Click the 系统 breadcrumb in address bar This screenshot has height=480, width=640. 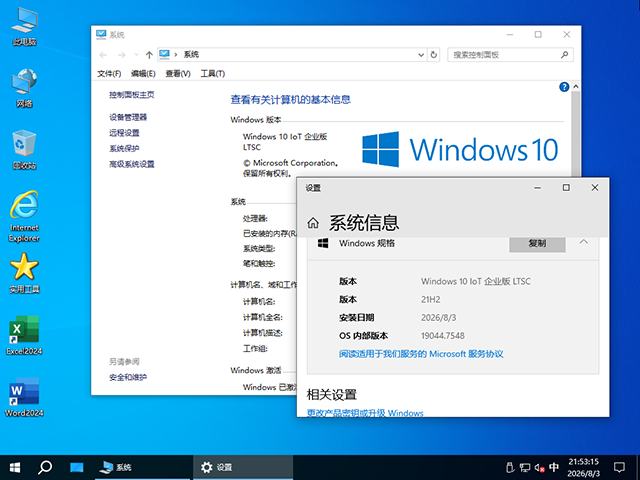pos(191,54)
